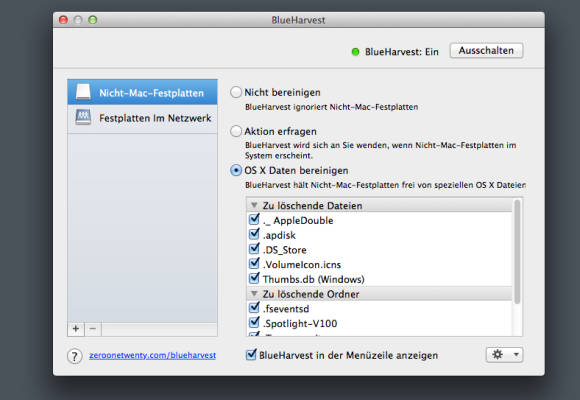Open help with the question mark icon
Screen dimensions: 580x400
pos(74,356)
